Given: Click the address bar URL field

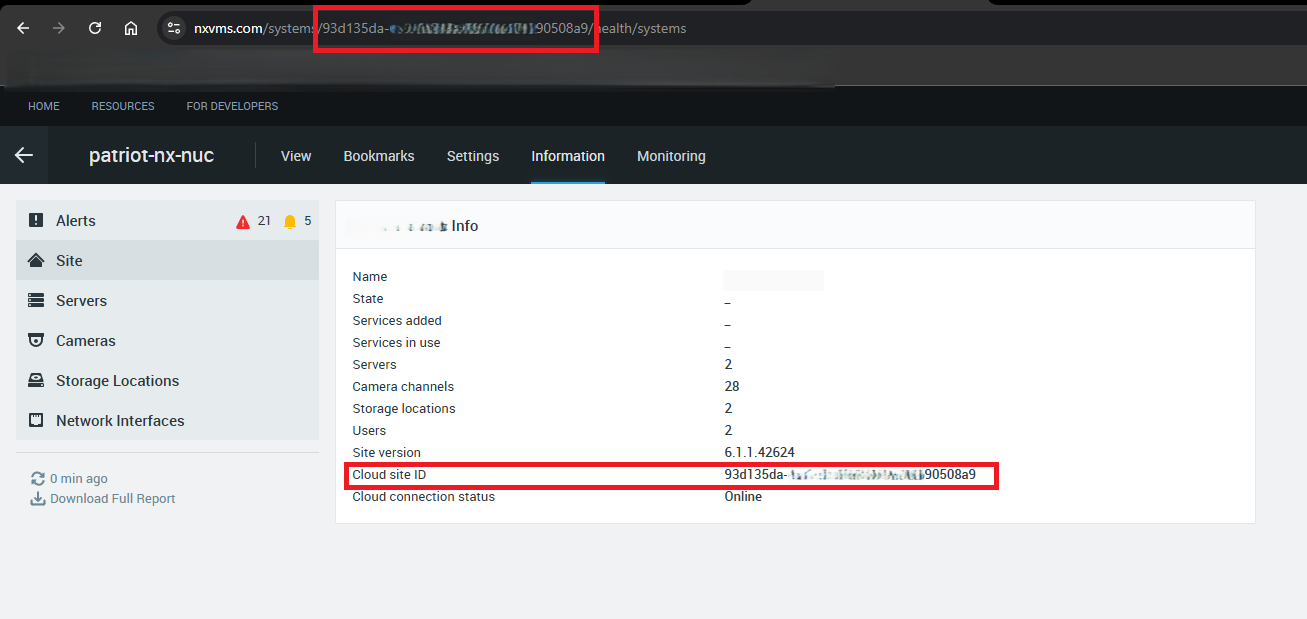Looking at the screenshot, I should click(x=730, y=28).
